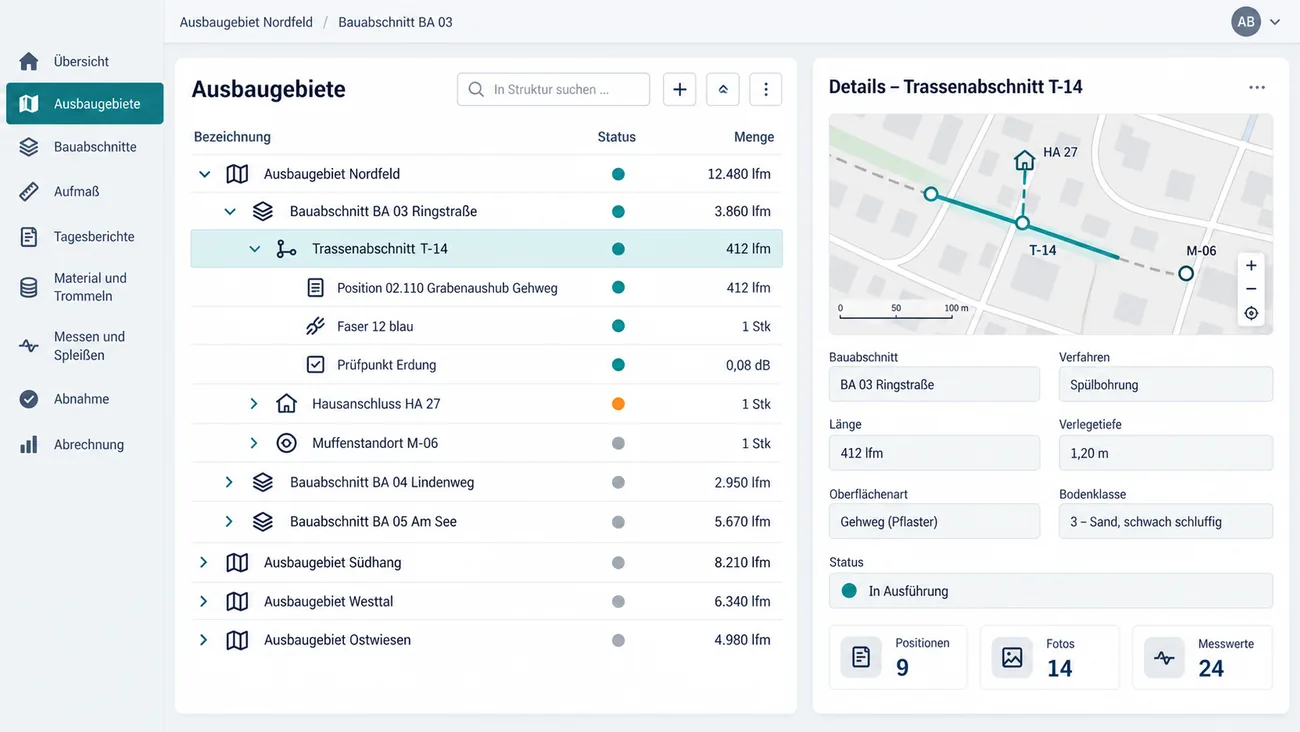Collapse Bauabschnitt BA 03 Ringstraße
Viewport: 1300px width, 732px height.
[x=230, y=212]
